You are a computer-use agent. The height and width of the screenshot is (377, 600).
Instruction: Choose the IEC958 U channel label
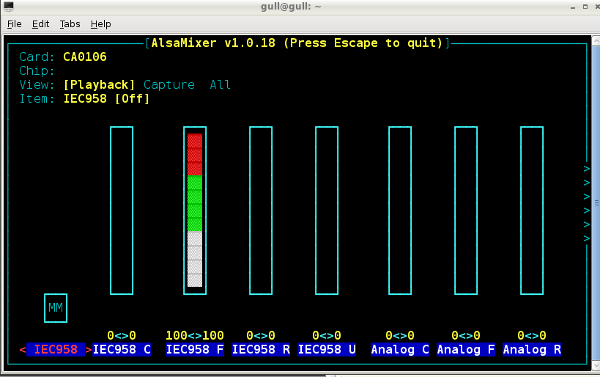[x=327, y=349]
